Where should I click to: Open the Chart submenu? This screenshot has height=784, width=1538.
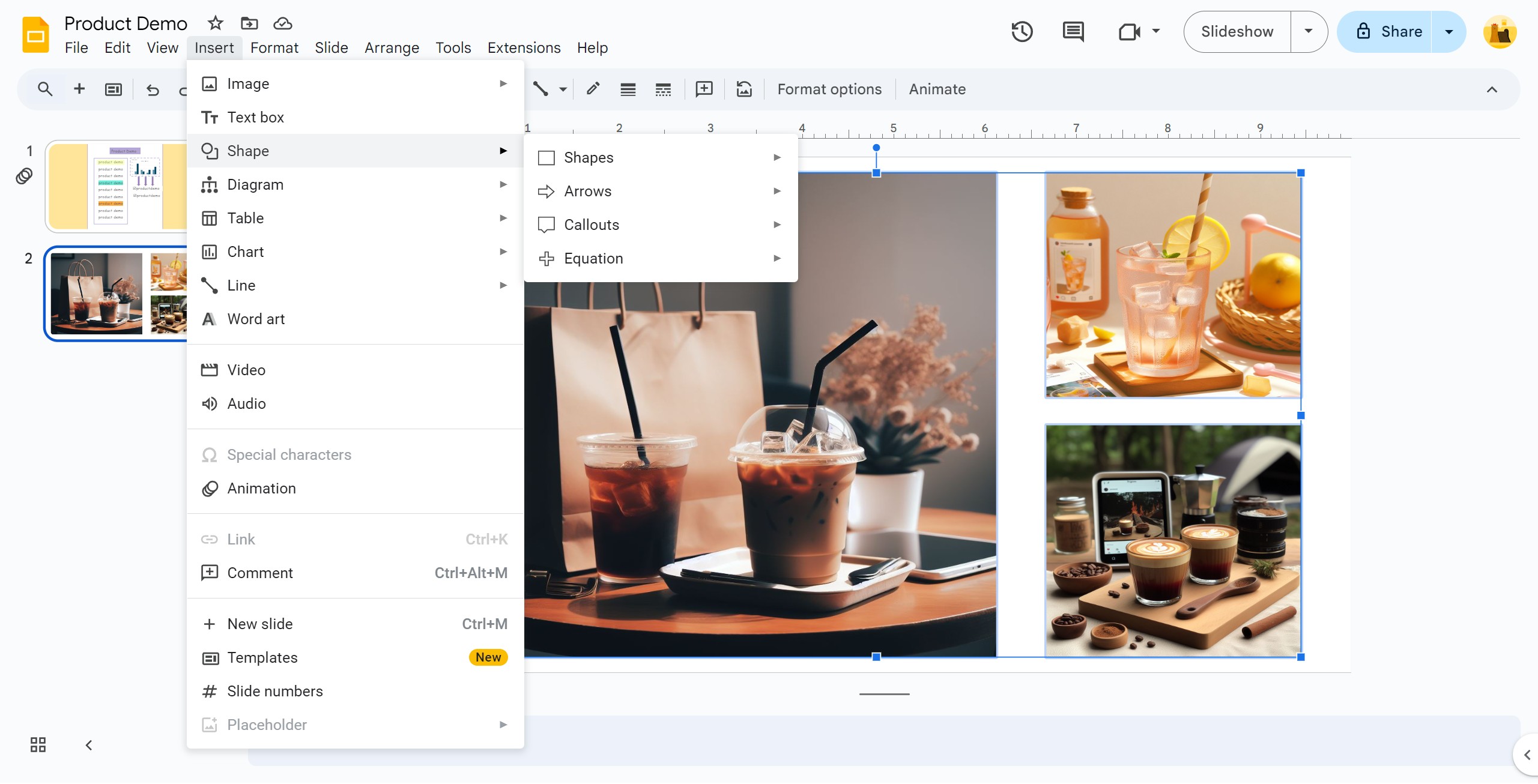click(x=355, y=252)
